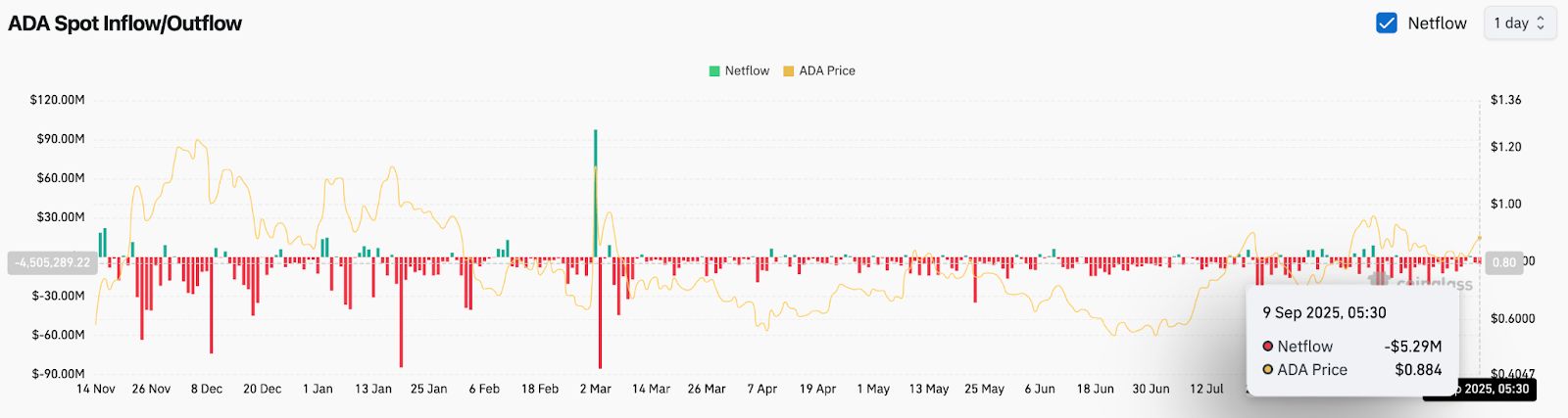The height and width of the screenshot is (418, 1568).
Task: Click the 14 Mar date label
Action: click(651, 389)
